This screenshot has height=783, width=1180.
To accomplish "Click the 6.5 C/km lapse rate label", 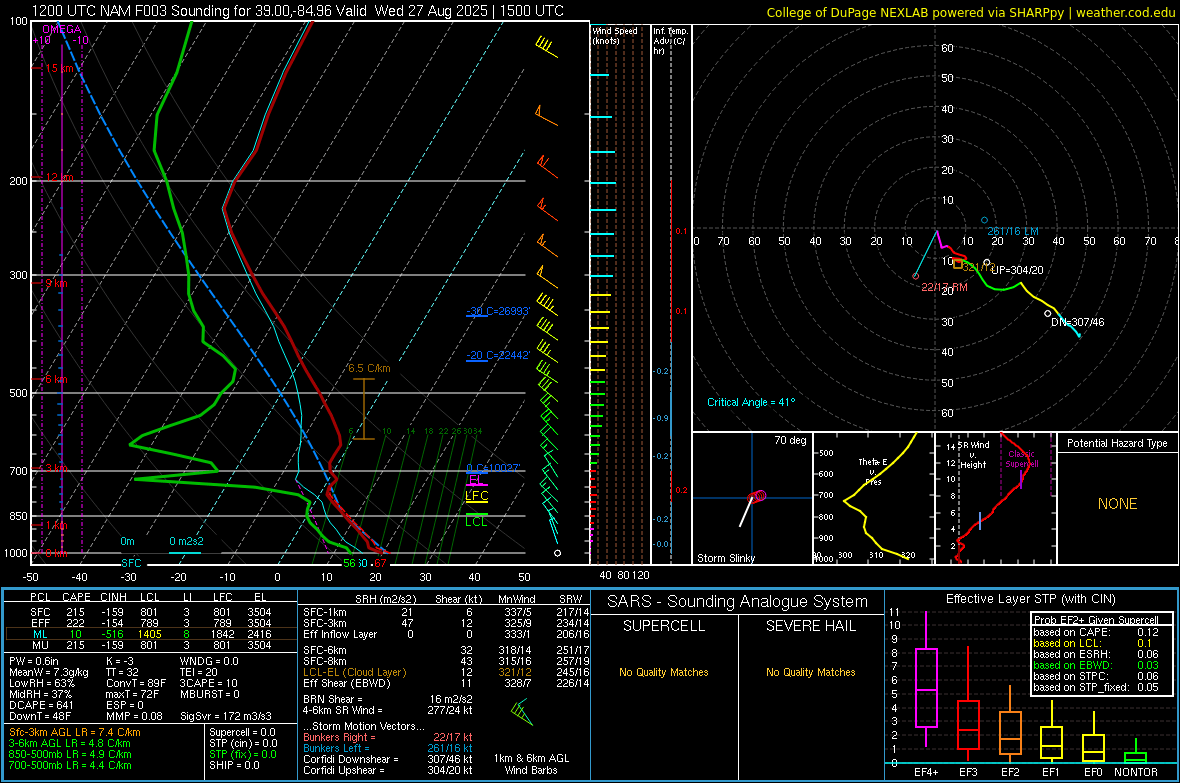I will (369, 368).
